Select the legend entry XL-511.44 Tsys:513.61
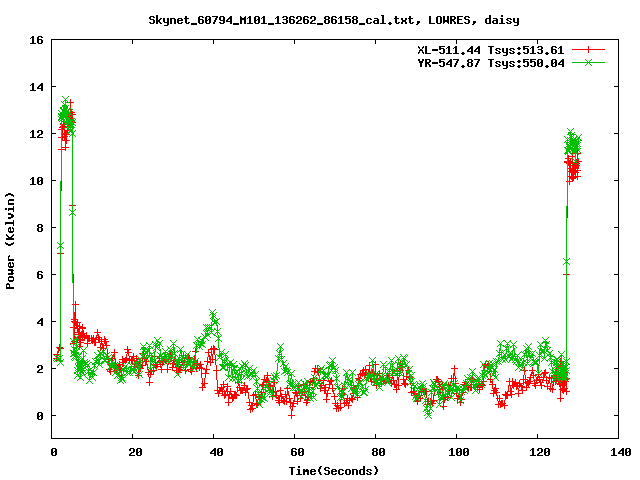640x480 pixels. 491,50
